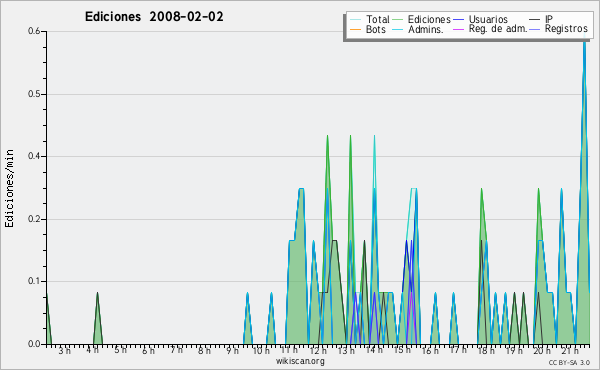Click the 'IP' legend label
600x370 pixels.
(x=549, y=19)
